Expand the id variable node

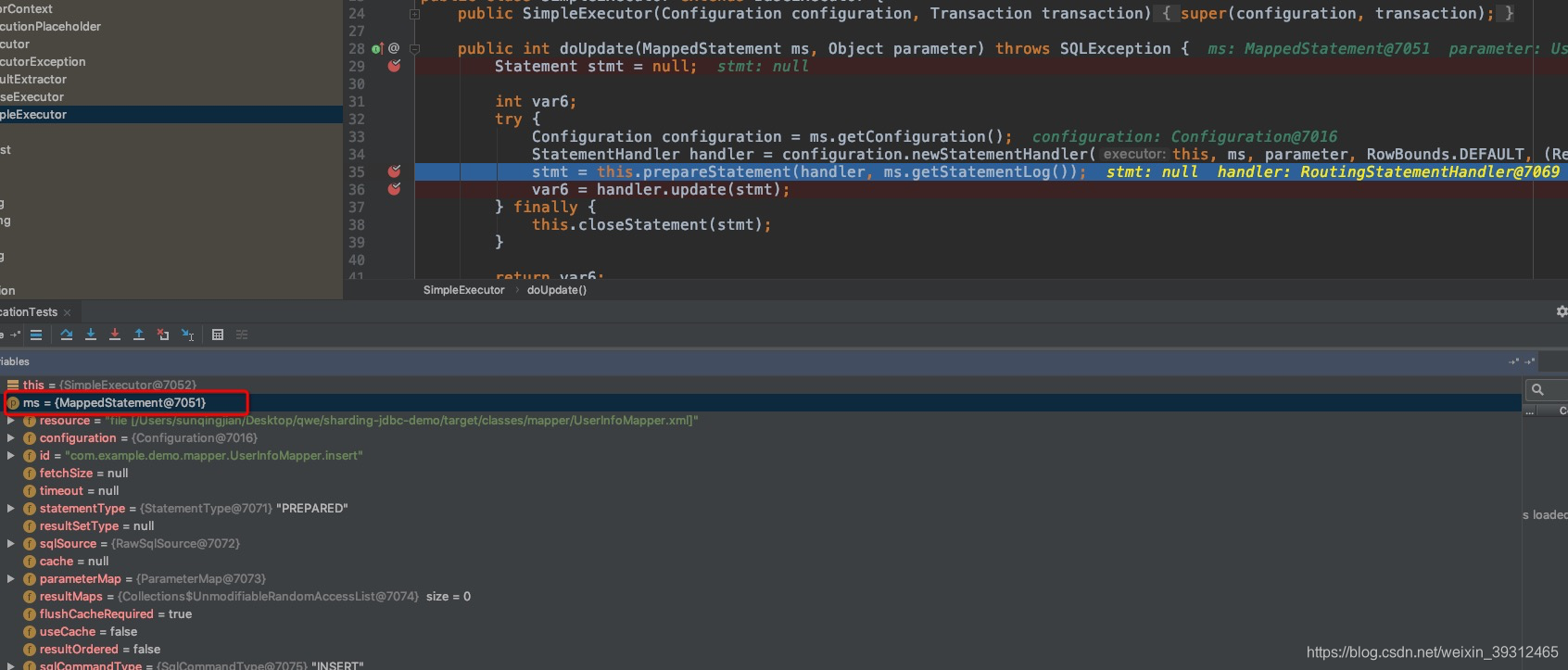pos(10,455)
